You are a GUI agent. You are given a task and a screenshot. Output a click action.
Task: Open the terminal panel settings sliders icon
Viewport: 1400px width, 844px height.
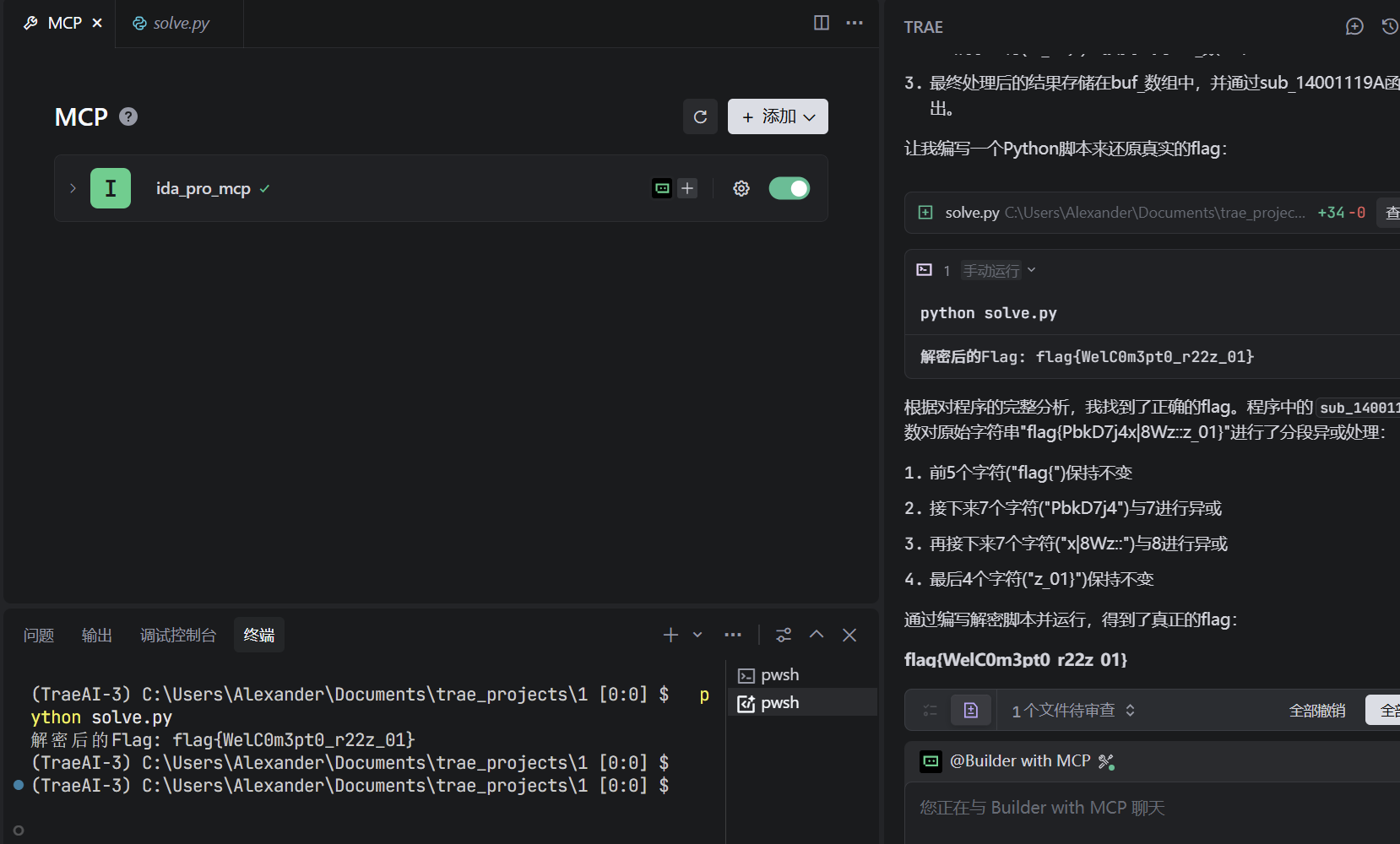(784, 635)
